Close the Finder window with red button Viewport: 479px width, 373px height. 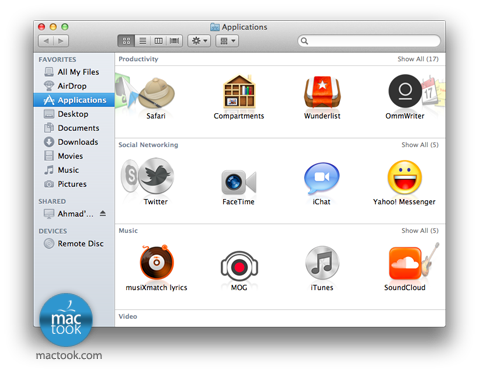tap(41, 27)
